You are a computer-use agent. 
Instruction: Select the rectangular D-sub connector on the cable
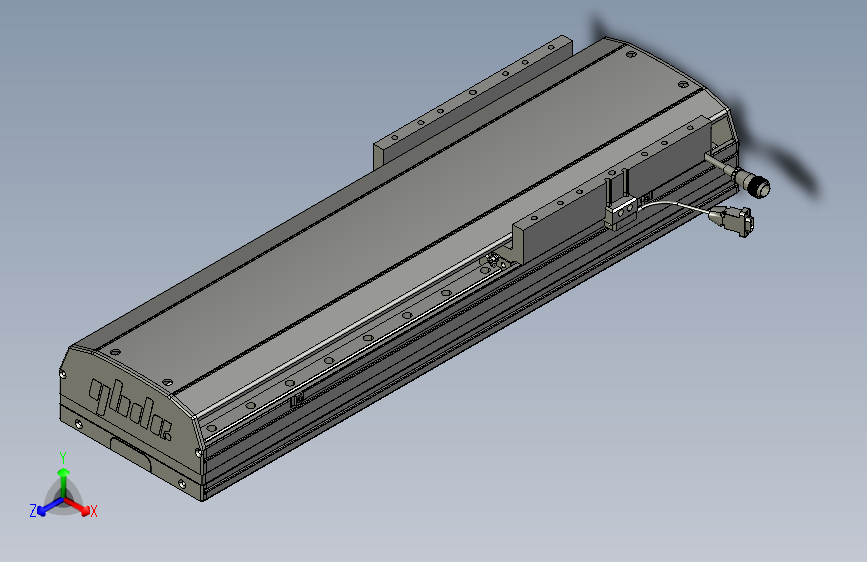(733, 220)
